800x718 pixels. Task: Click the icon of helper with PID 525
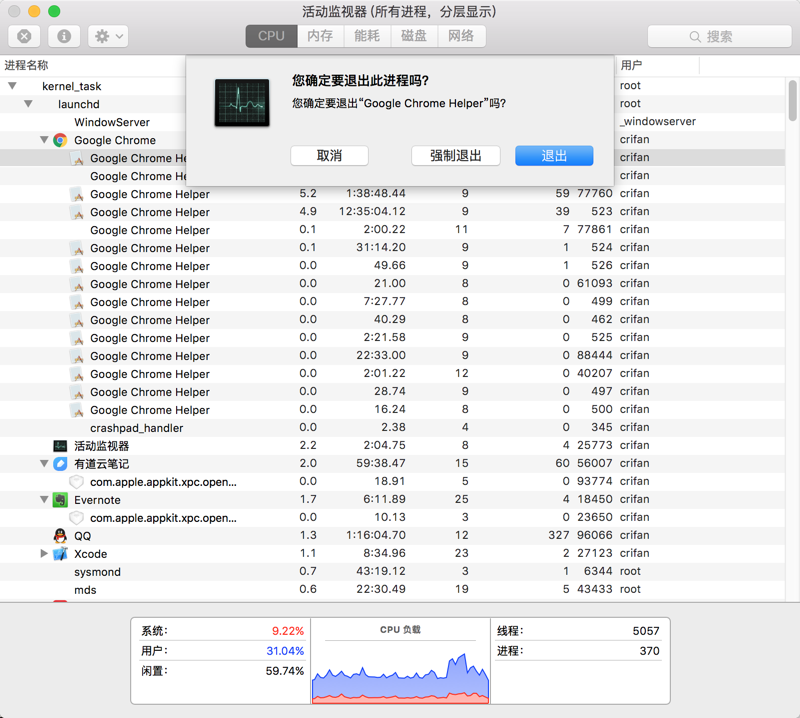point(77,338)
